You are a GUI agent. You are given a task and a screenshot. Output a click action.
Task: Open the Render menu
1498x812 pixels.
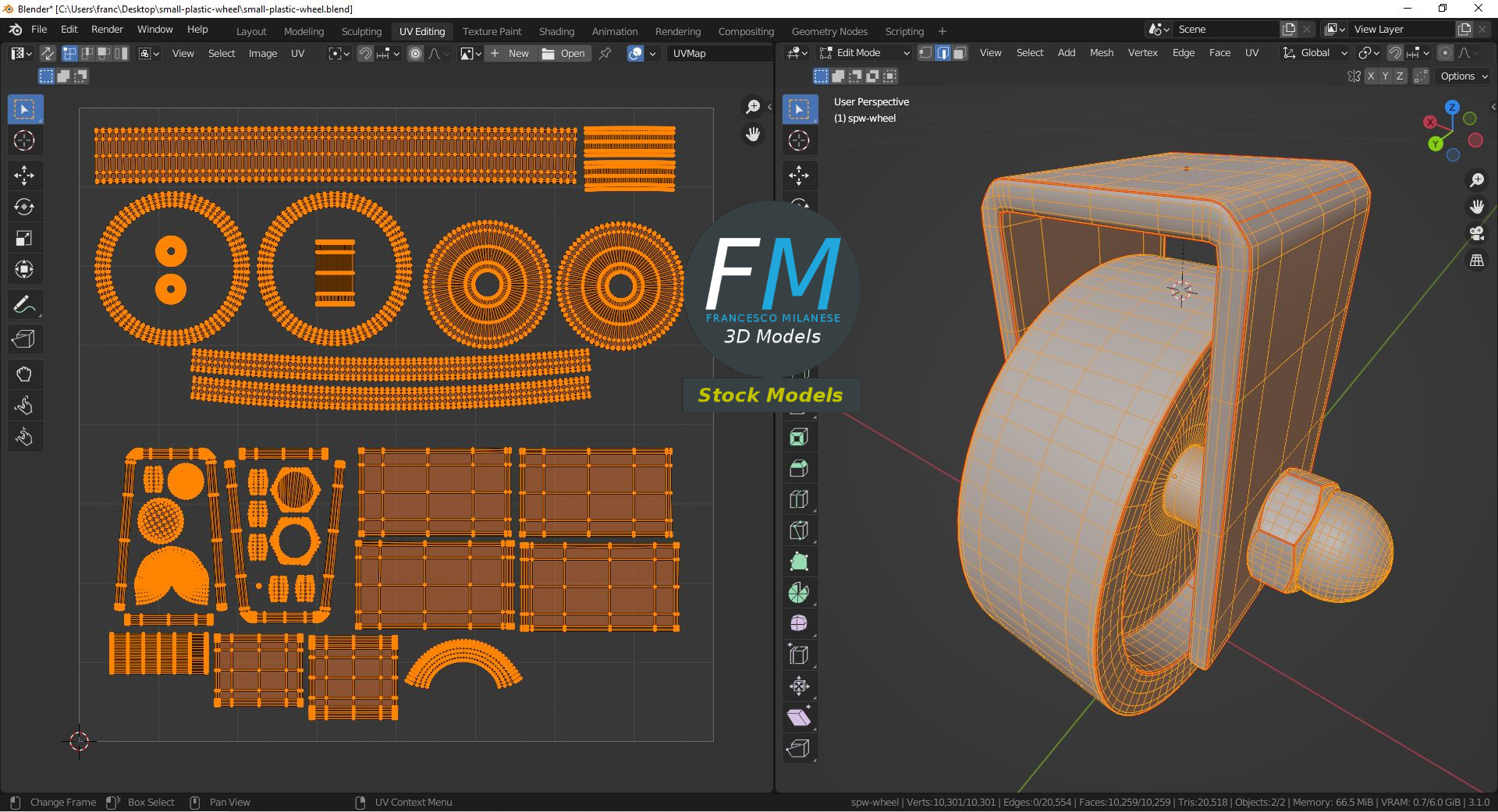107,29
